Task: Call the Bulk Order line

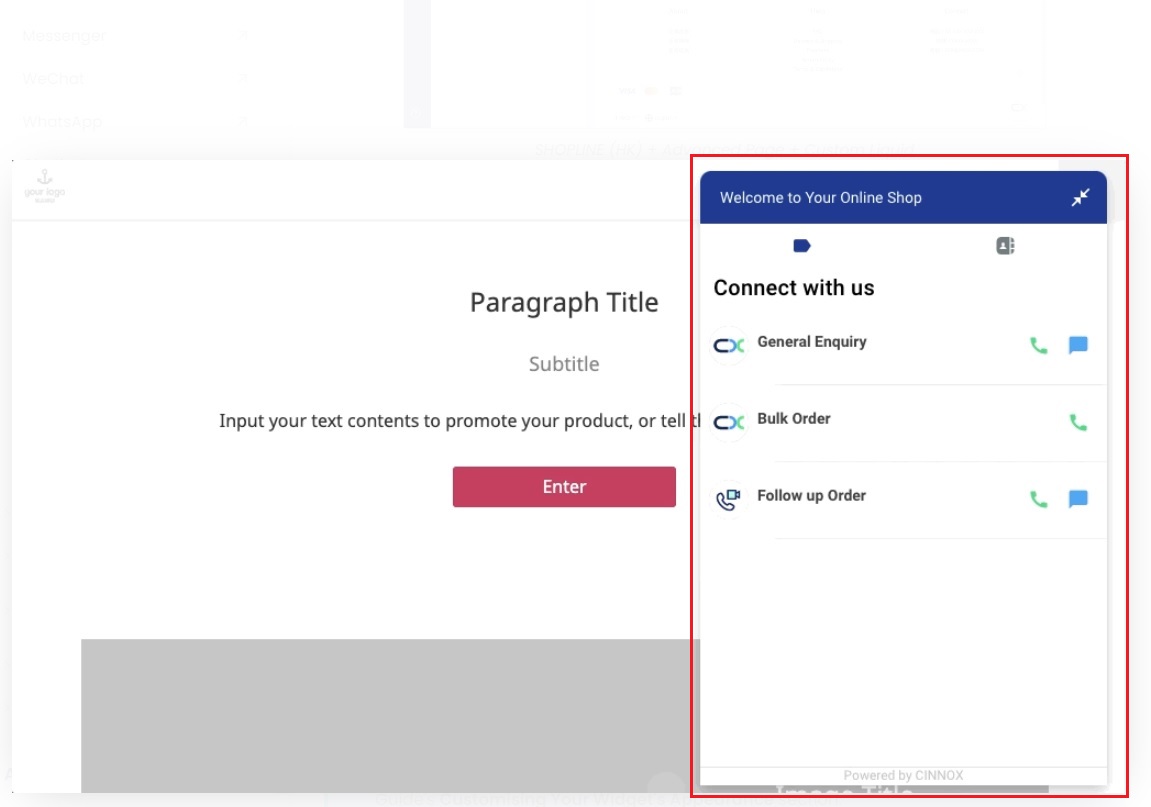Action: coord(1078,423)
